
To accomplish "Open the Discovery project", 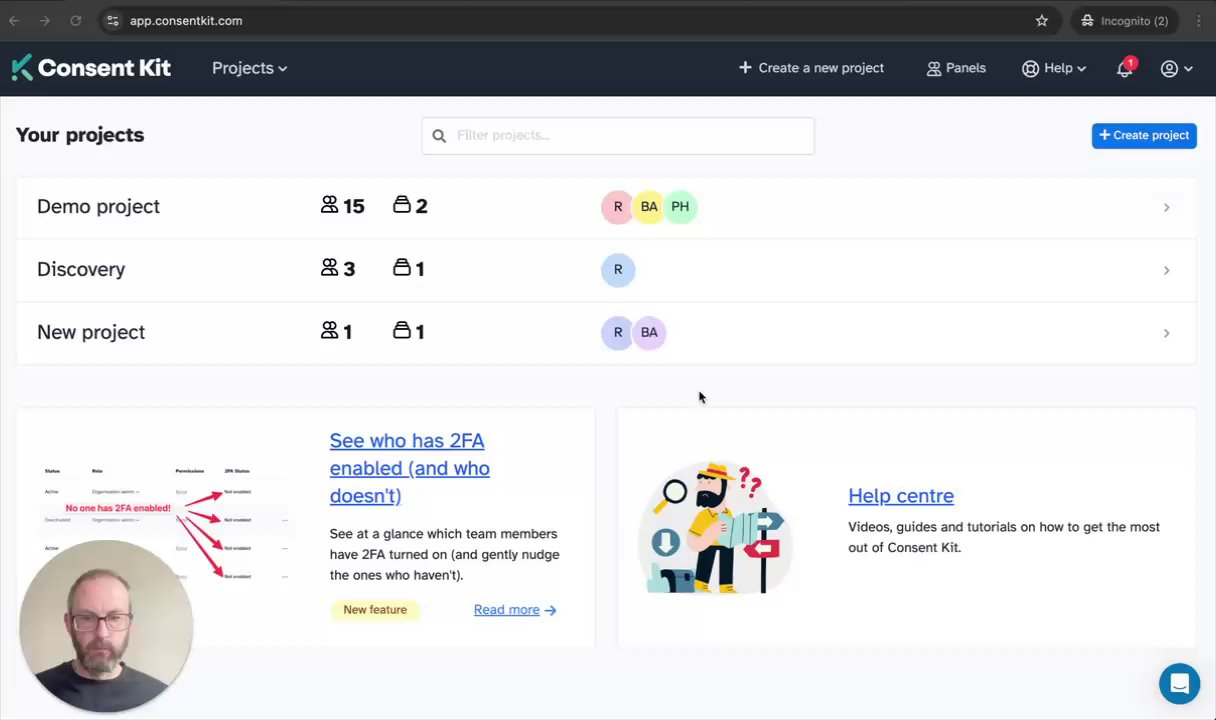I will pos(607,270).
